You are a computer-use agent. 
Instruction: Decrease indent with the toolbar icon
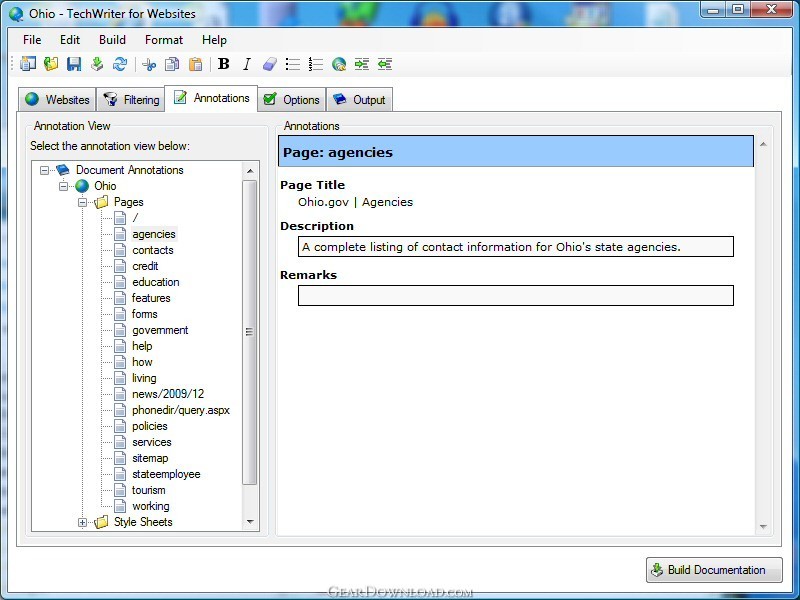(385, 64)
